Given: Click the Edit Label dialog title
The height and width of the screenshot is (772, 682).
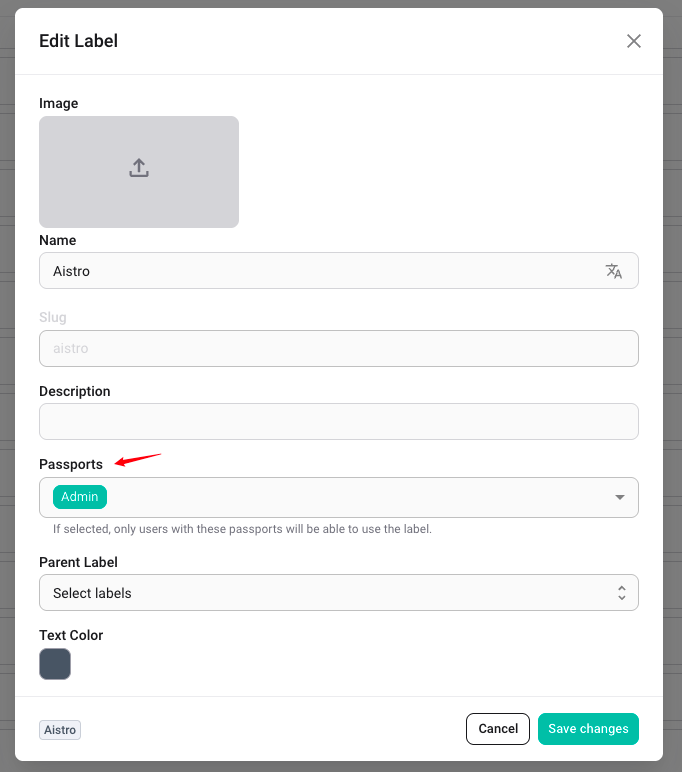Looking at the screenshot, I should point(79,41).
